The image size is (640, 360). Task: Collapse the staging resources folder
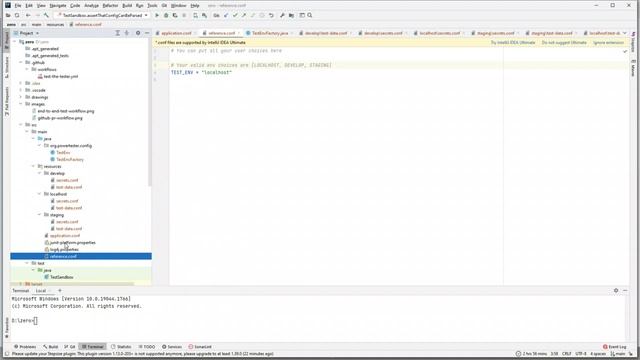point(40,215)
